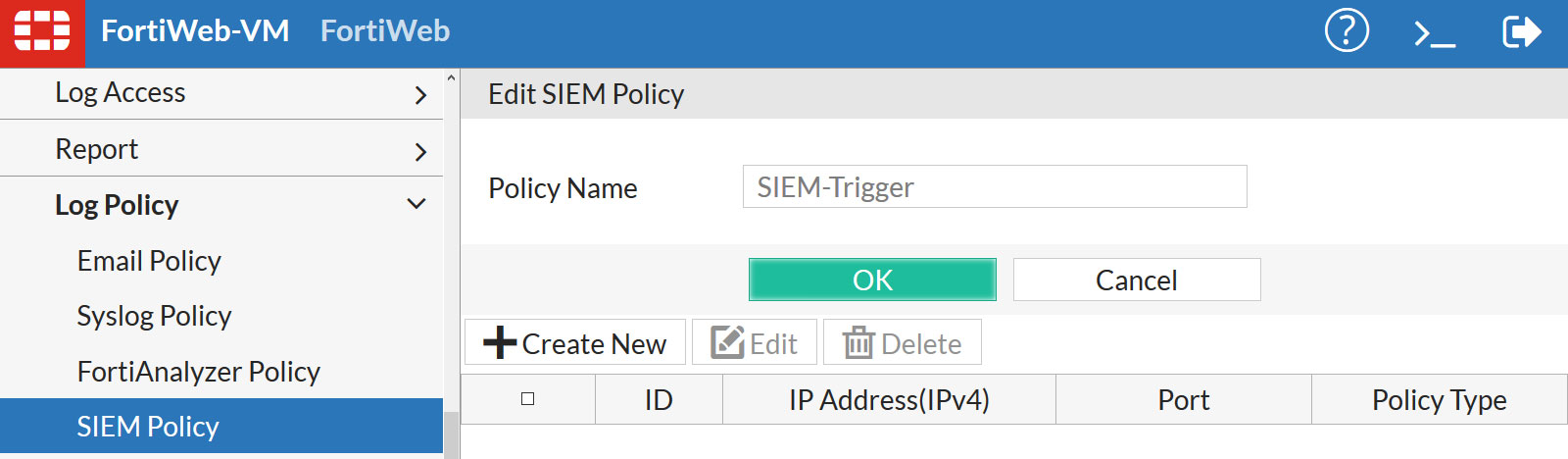Viewport: 1568px width, 459px height.
Task: Expand the Log Access menu chevron
Action: (x=420, y=95)
